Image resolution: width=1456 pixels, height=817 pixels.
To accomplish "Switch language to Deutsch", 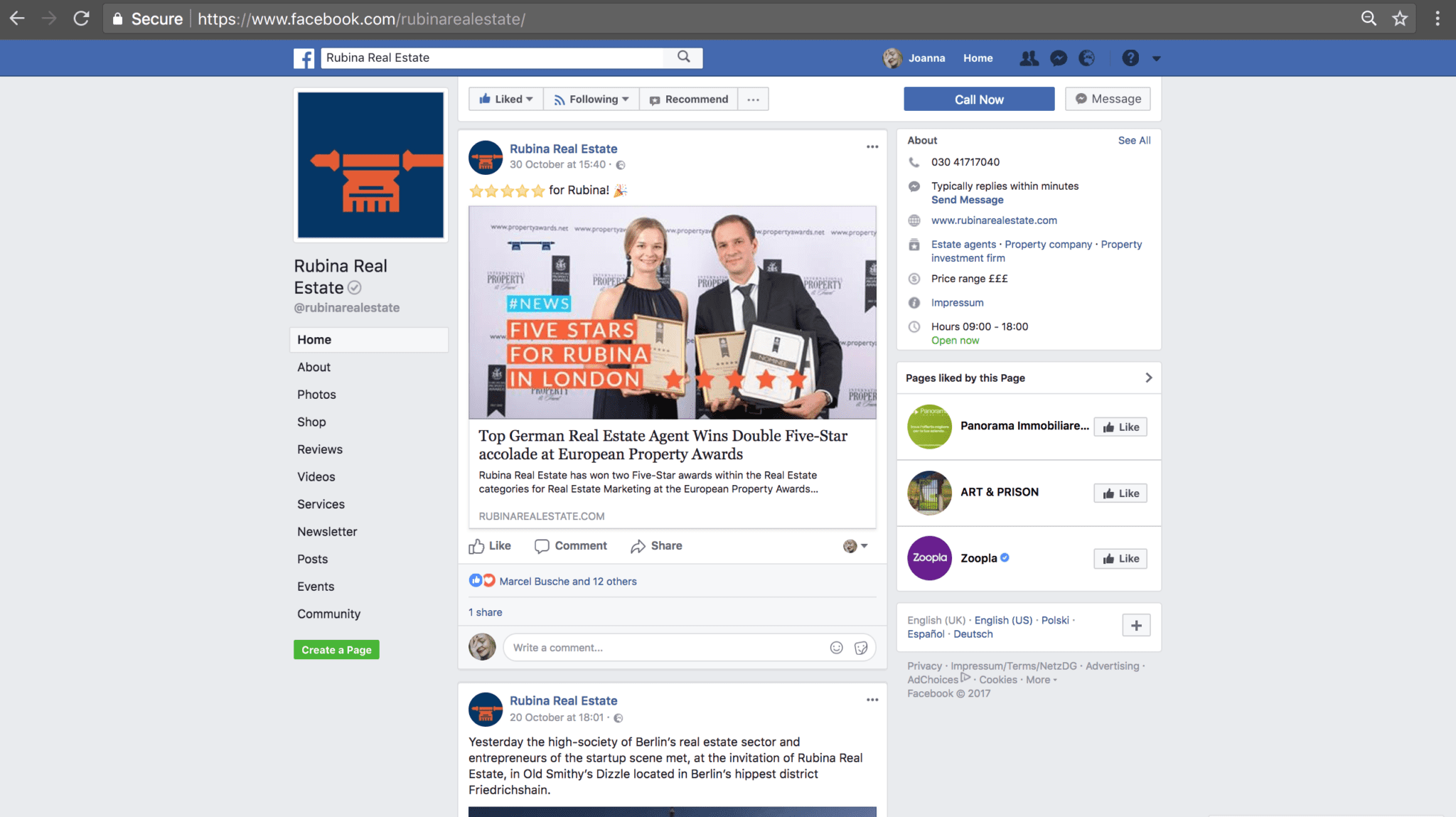I will pyautogui.click(x=973, y=634).
